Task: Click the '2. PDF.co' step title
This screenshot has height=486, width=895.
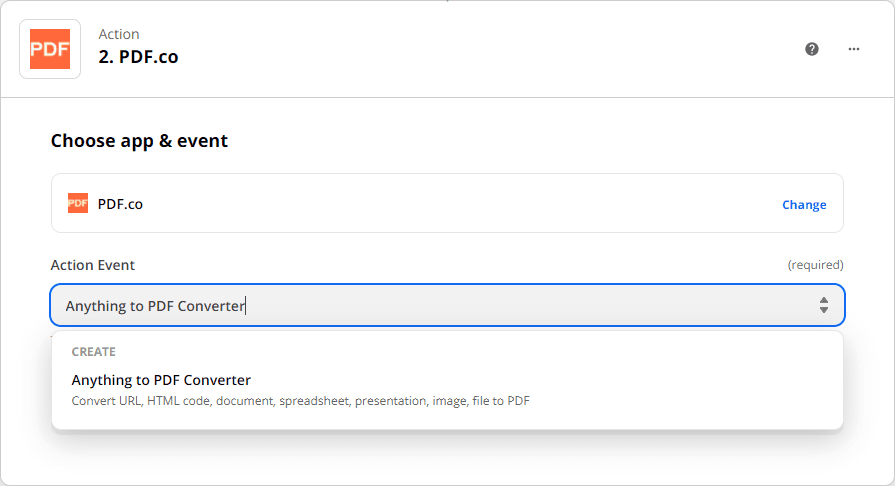Action: (x=138, y=57)
